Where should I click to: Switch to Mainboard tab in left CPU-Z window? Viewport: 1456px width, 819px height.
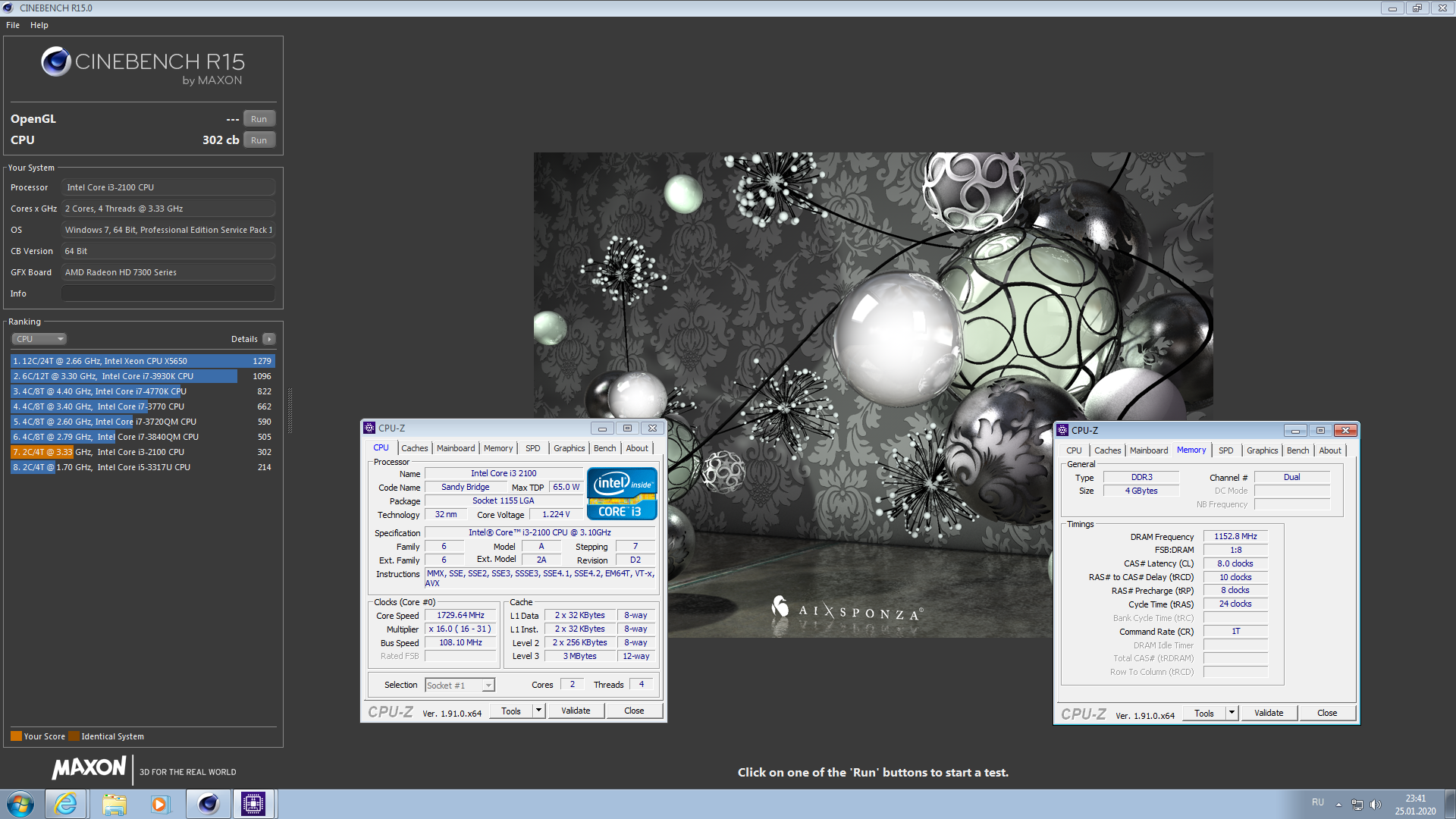tap(456, 448)
